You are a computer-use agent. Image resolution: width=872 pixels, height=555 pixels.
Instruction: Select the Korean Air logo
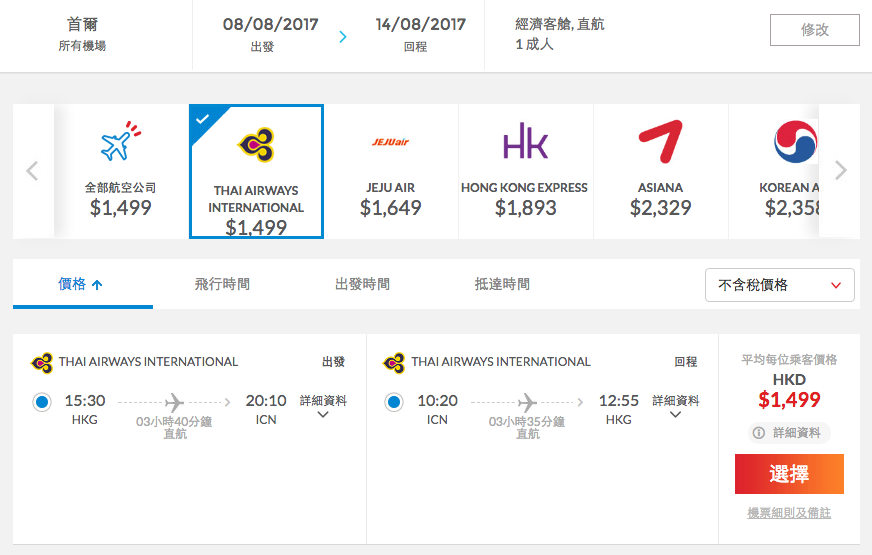[796, 141]
